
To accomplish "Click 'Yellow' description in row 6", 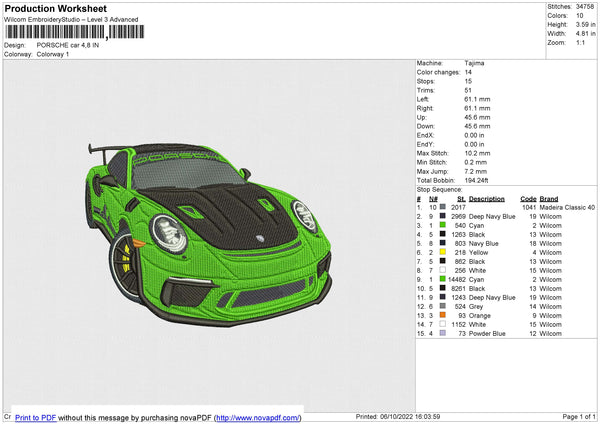I will click(478, 253).
